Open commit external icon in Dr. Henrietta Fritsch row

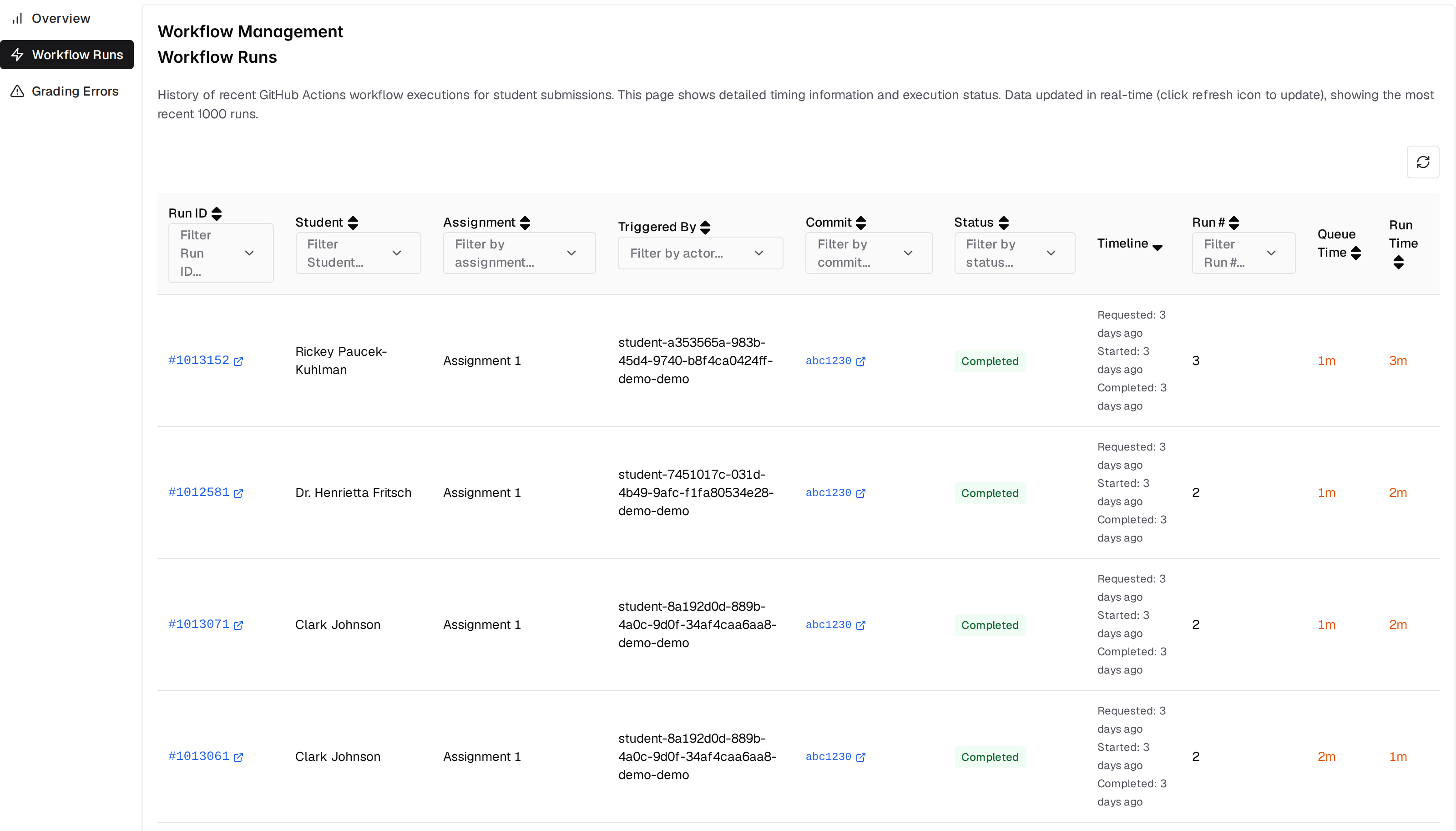pos(861,493)
